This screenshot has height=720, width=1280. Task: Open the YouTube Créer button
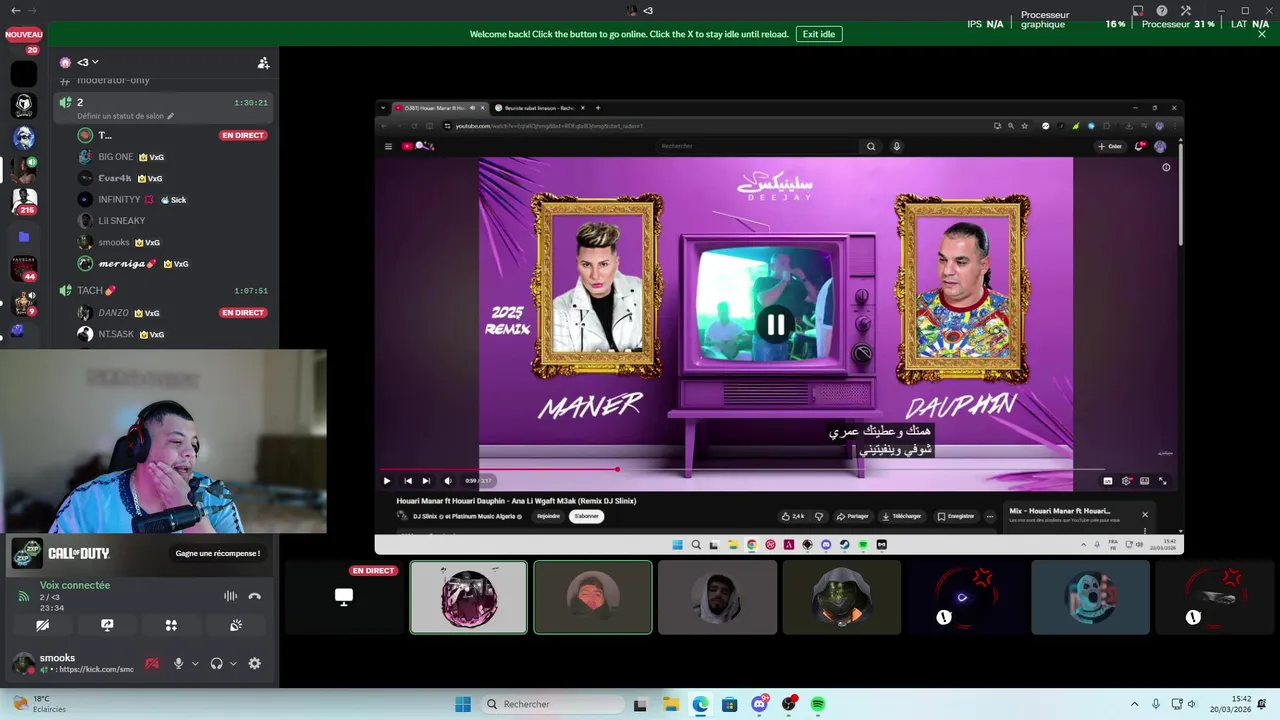[x=1109, y=146]
